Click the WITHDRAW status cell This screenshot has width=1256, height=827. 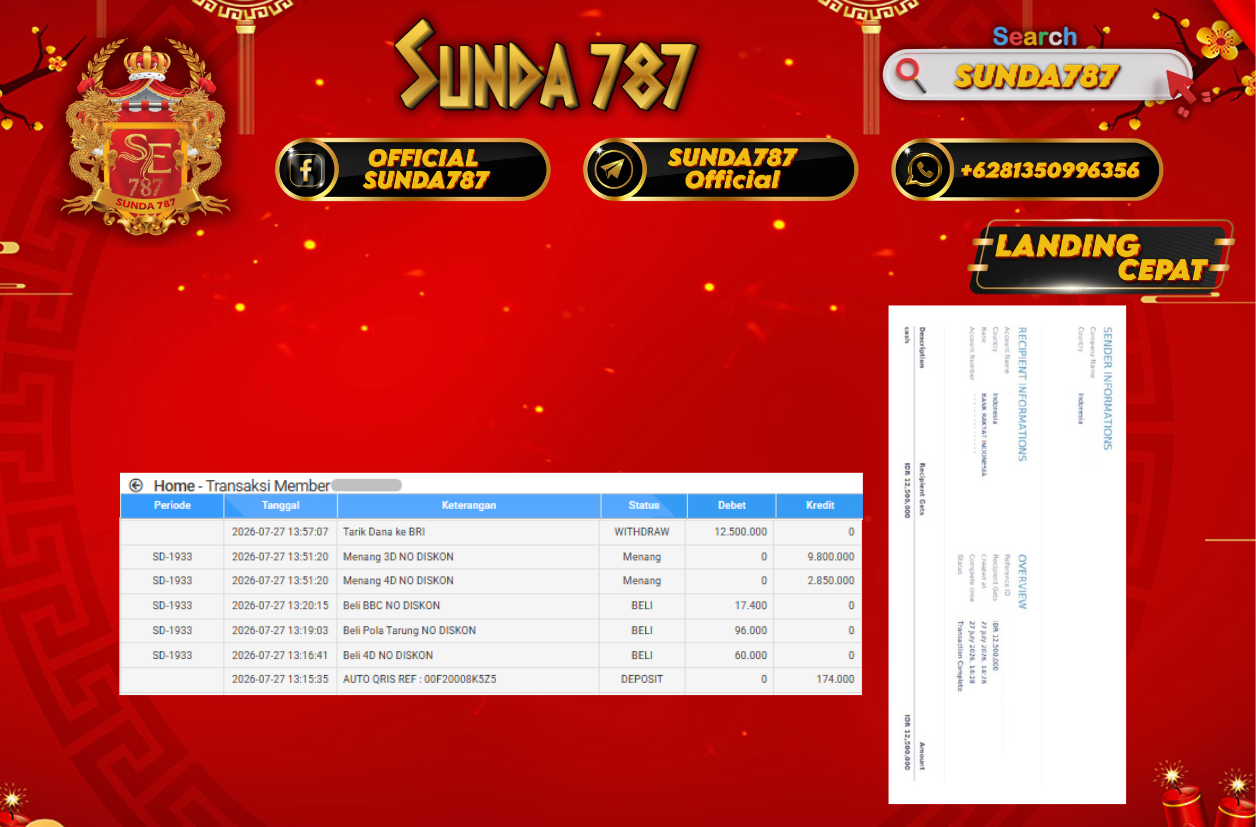coord(642,532)
